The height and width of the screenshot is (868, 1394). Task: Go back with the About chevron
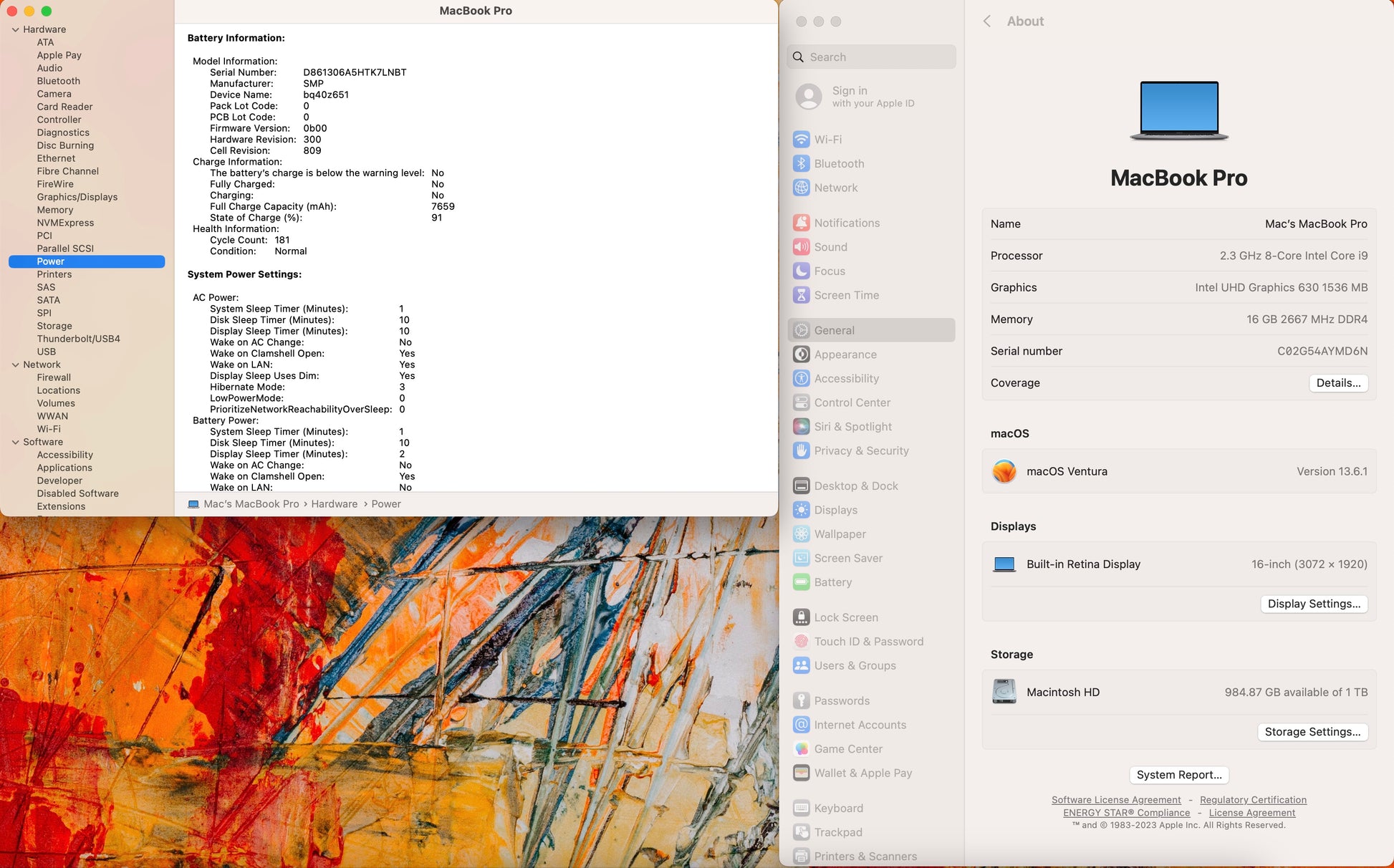(x=987, y=21)
